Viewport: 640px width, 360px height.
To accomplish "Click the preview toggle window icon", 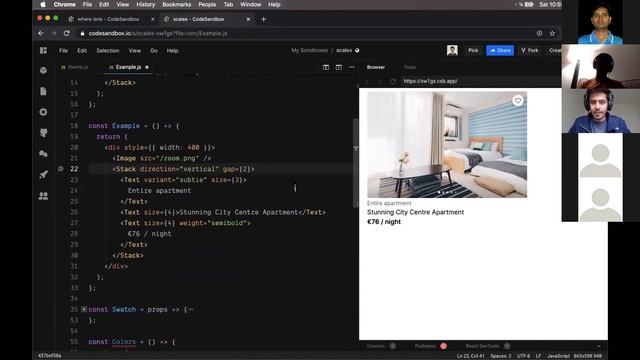I will pos(339,67).
